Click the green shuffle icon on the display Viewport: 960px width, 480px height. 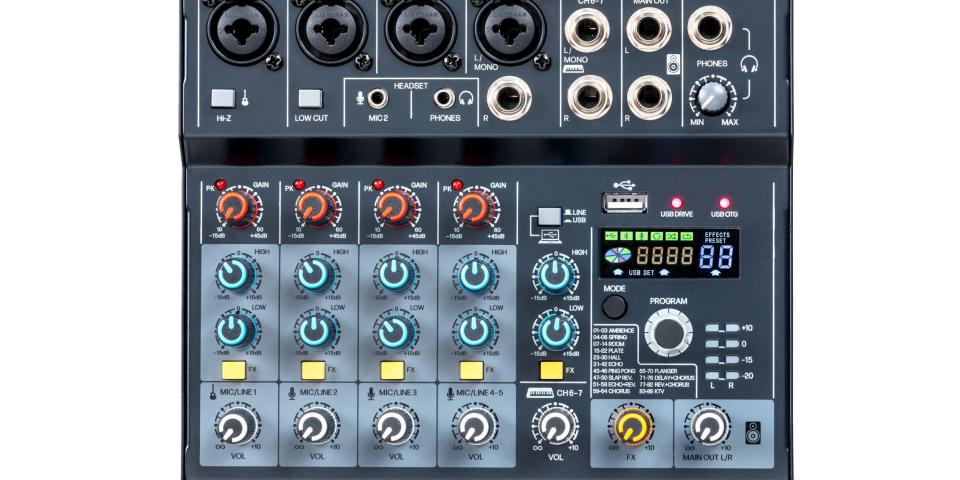coord(672,236)
